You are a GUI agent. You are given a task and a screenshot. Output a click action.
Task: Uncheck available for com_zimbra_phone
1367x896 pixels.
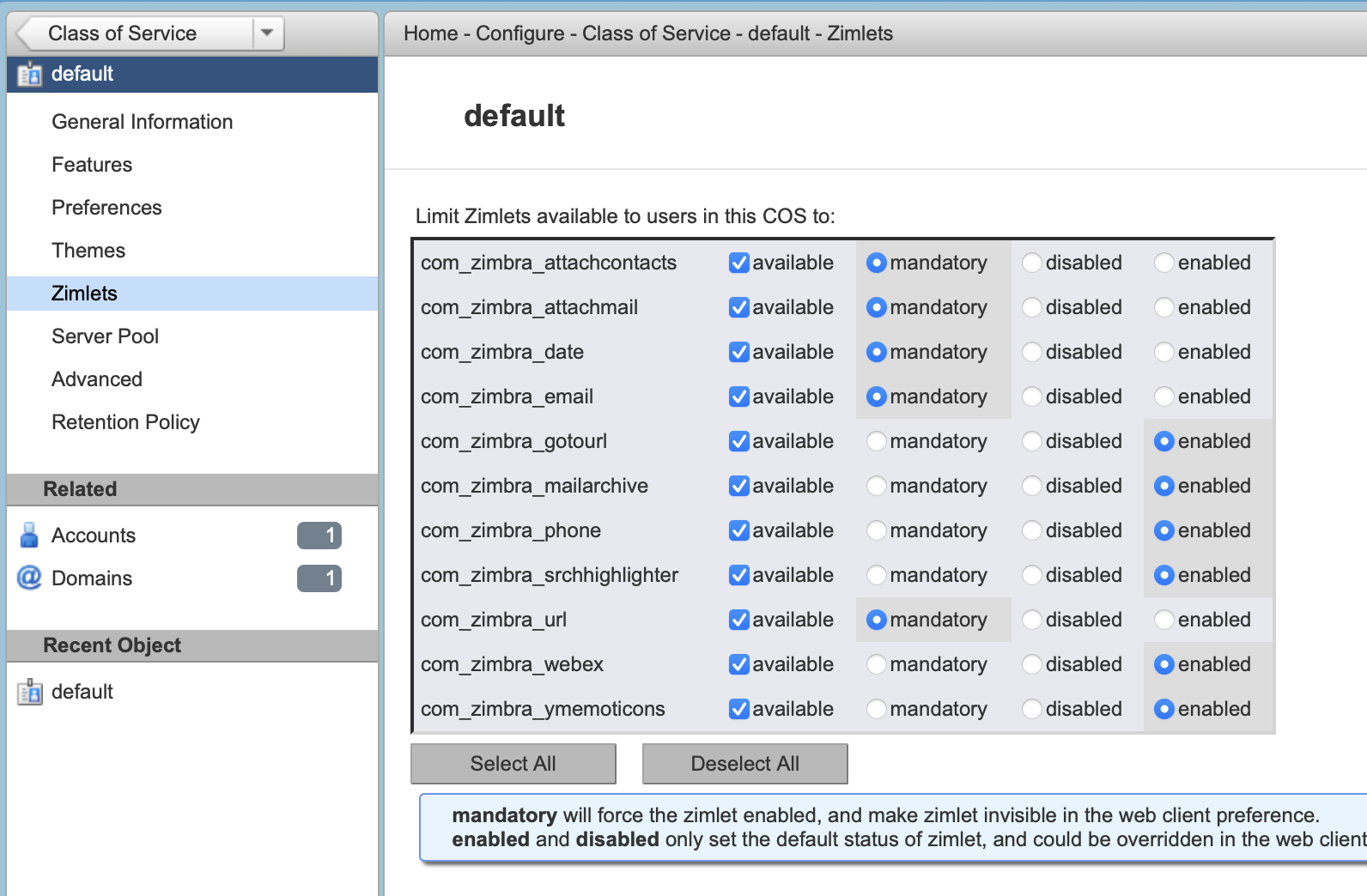click(x=739, y=530)
